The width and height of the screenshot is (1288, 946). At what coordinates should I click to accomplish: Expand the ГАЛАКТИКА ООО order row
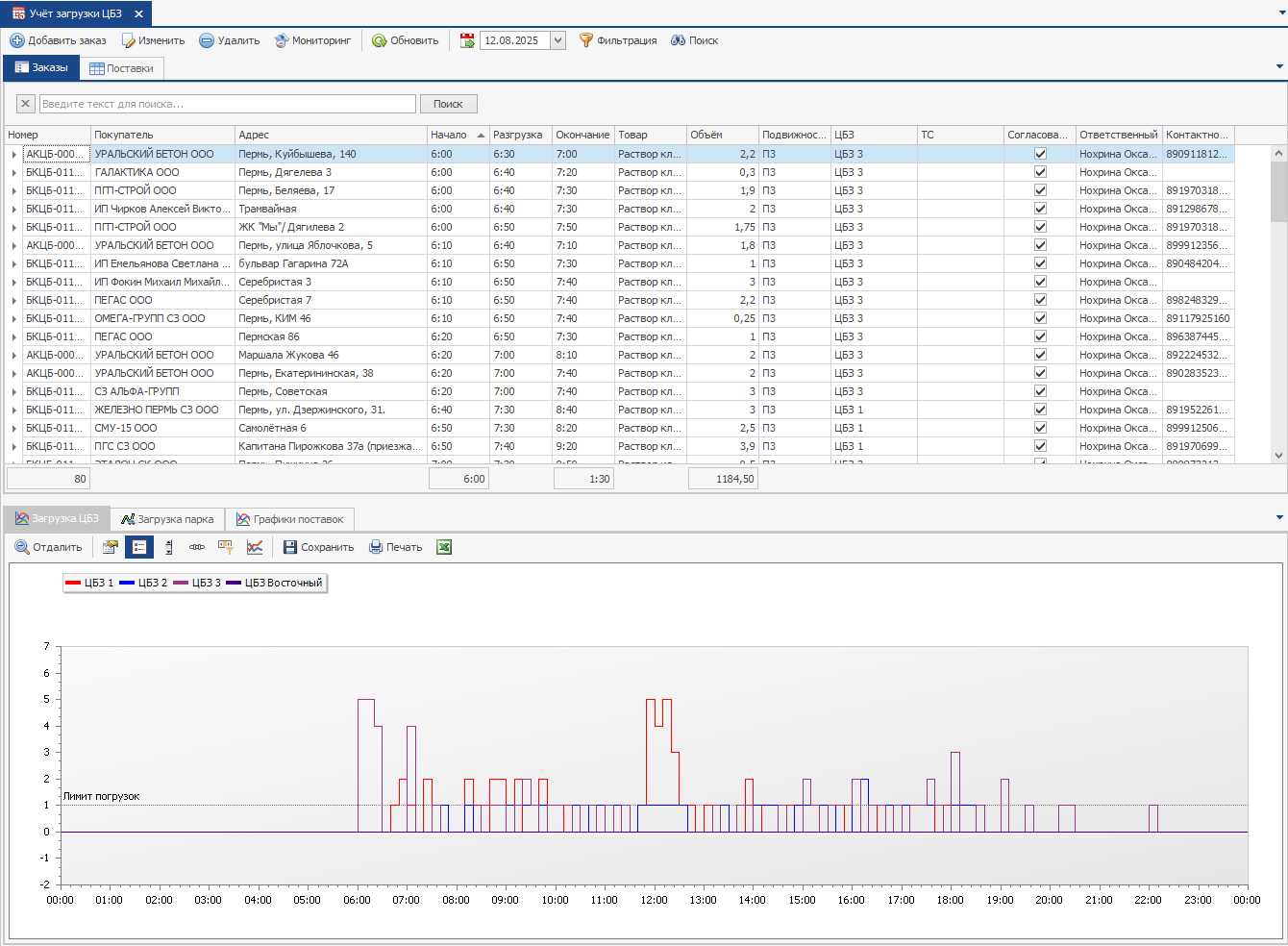[13, 173]
